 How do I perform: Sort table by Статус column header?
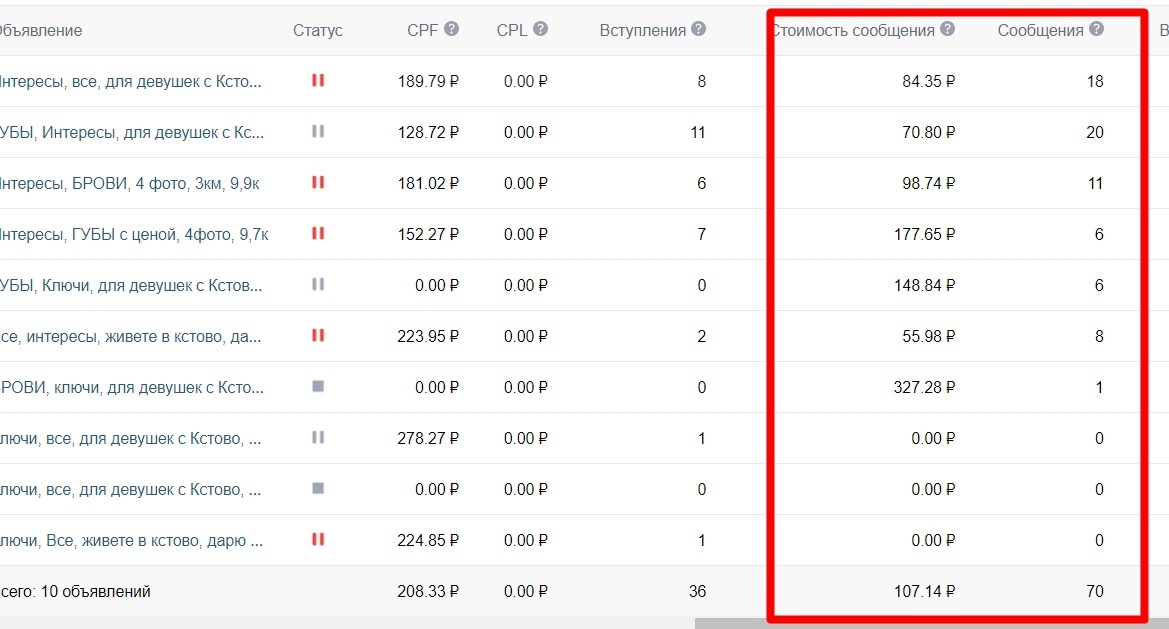pyautogui.click(x=318, y=31)
